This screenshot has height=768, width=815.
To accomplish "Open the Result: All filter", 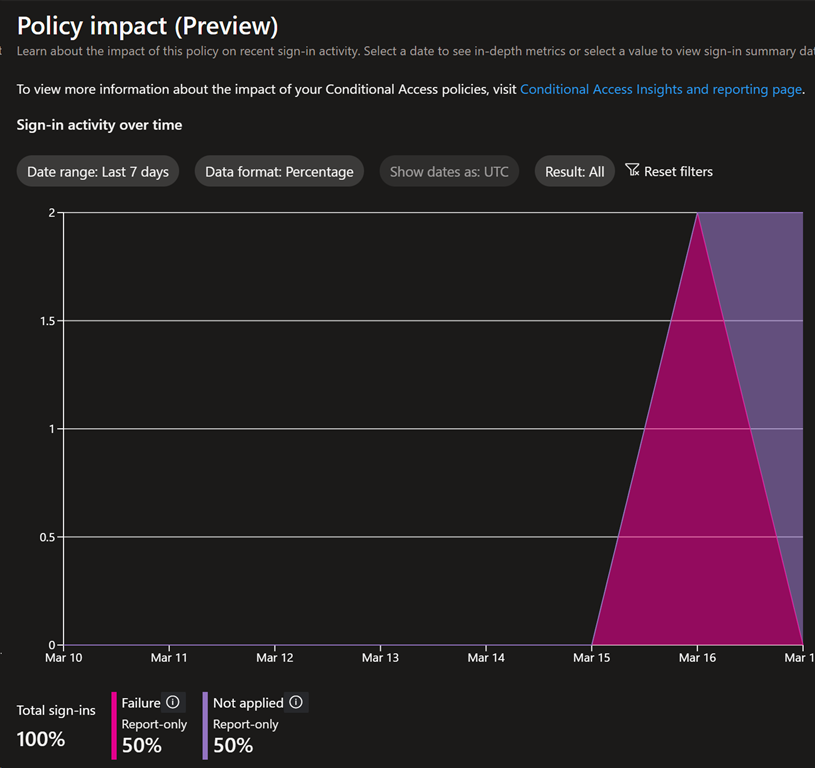I will 574,172.
